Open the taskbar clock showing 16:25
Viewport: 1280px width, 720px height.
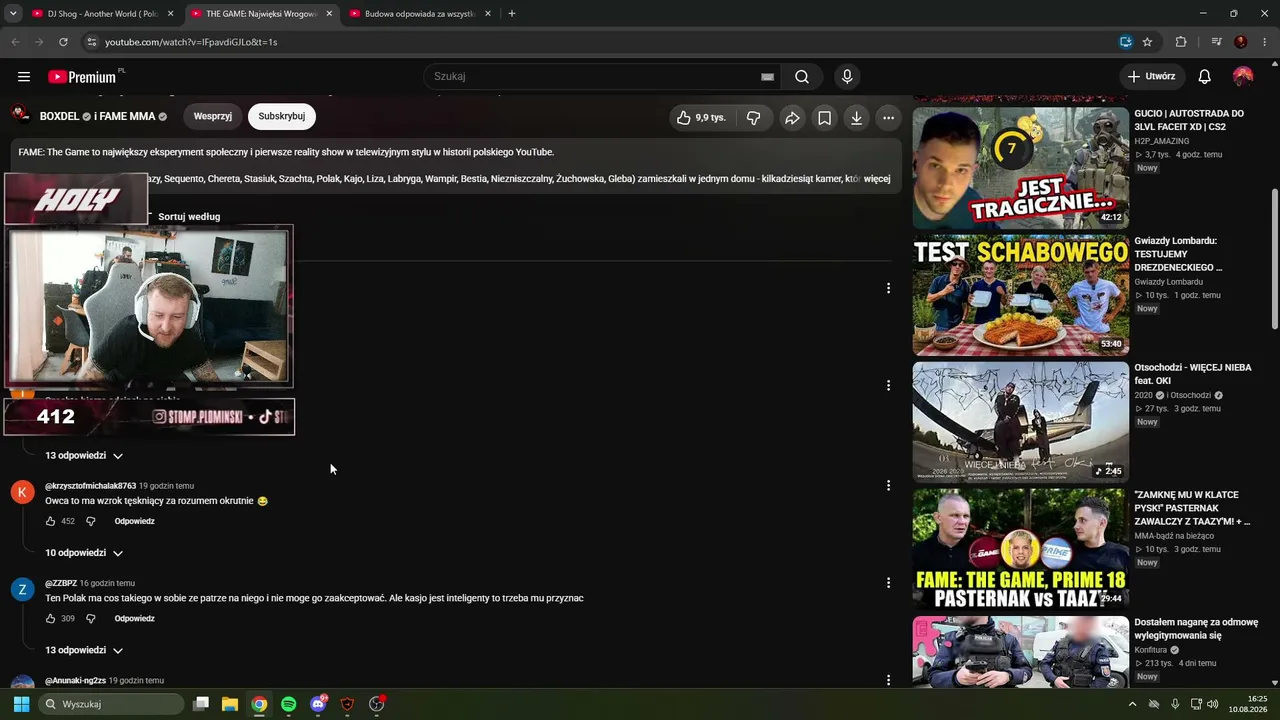pyautogui.click(x=1248, y=704)
